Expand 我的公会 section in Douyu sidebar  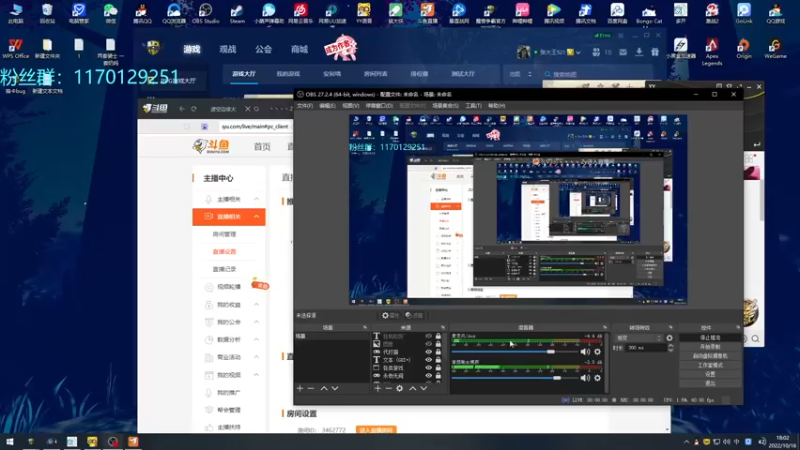click(x=257, y=322)
